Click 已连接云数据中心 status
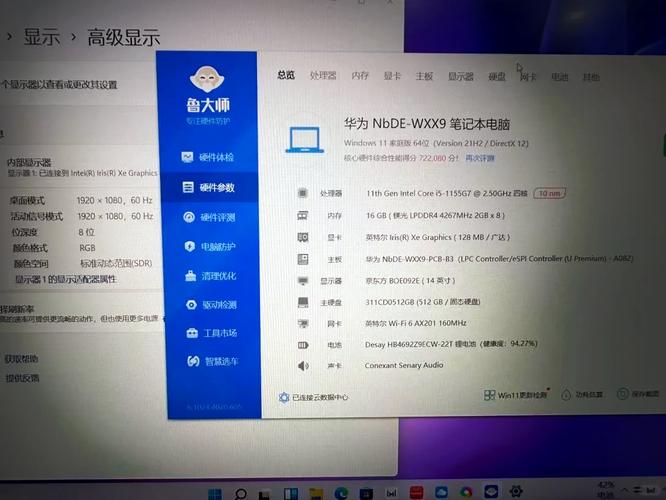The width and height of the screenshot is (666, 500). [313, 398]
